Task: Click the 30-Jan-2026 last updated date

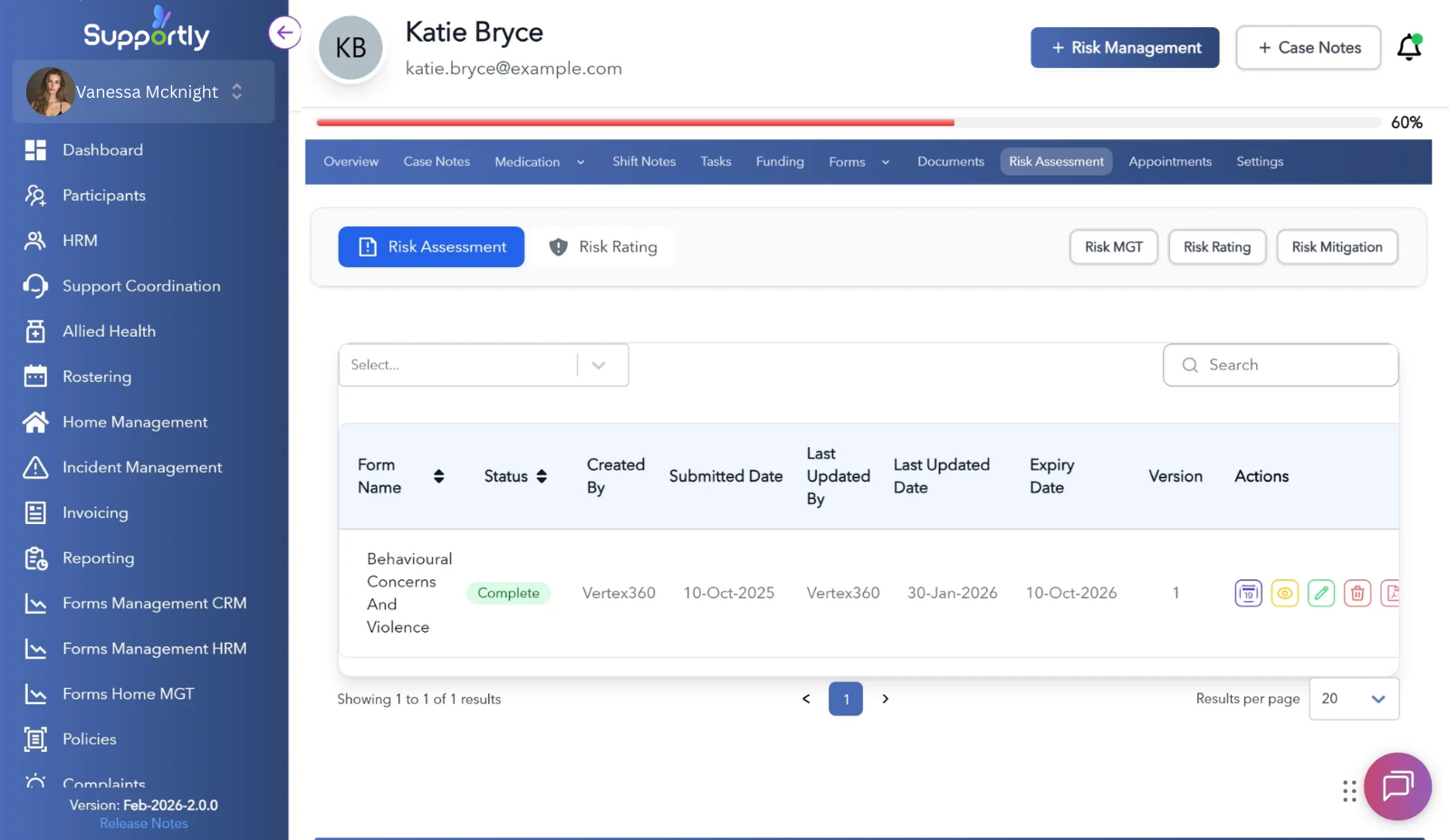Action: 953,593
